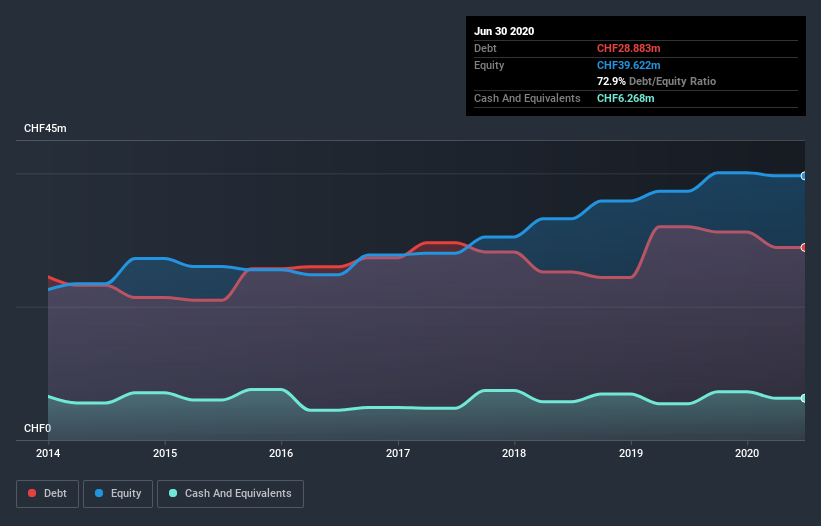Click the Jun 30 2020 tooltip date
The height and width of the screenshot is (526, 821).
(504, 31)
